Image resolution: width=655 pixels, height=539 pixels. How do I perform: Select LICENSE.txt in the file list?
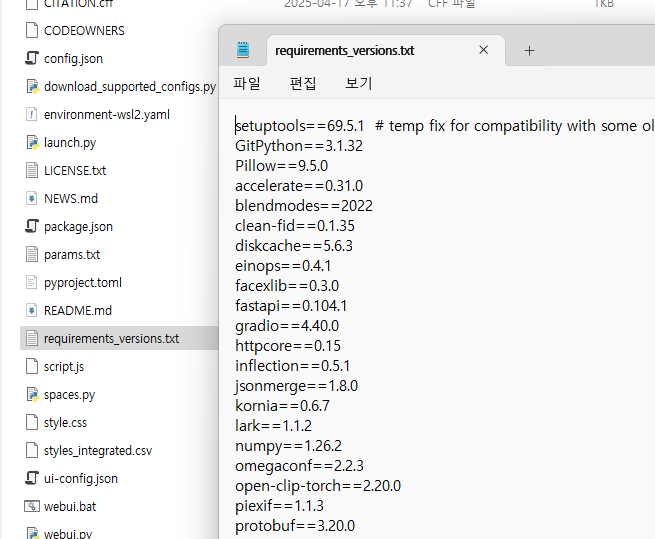(x=75, y=170)
